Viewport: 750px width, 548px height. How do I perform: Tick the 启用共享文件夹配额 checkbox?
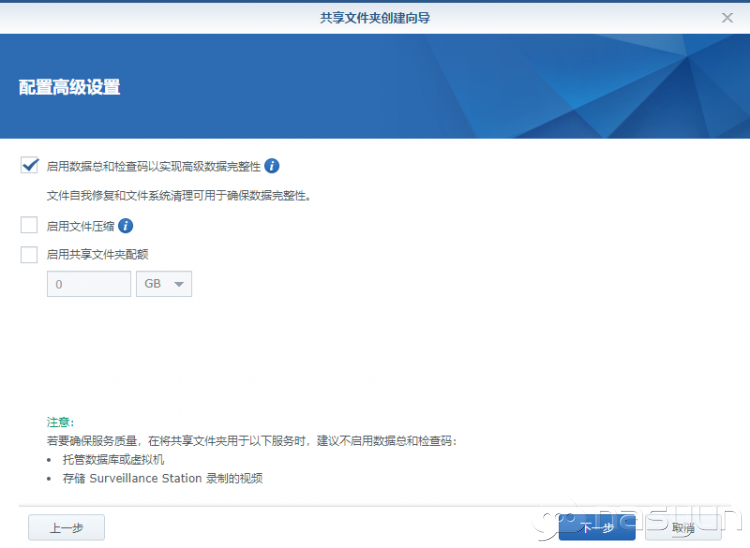(x=30, y=255)
